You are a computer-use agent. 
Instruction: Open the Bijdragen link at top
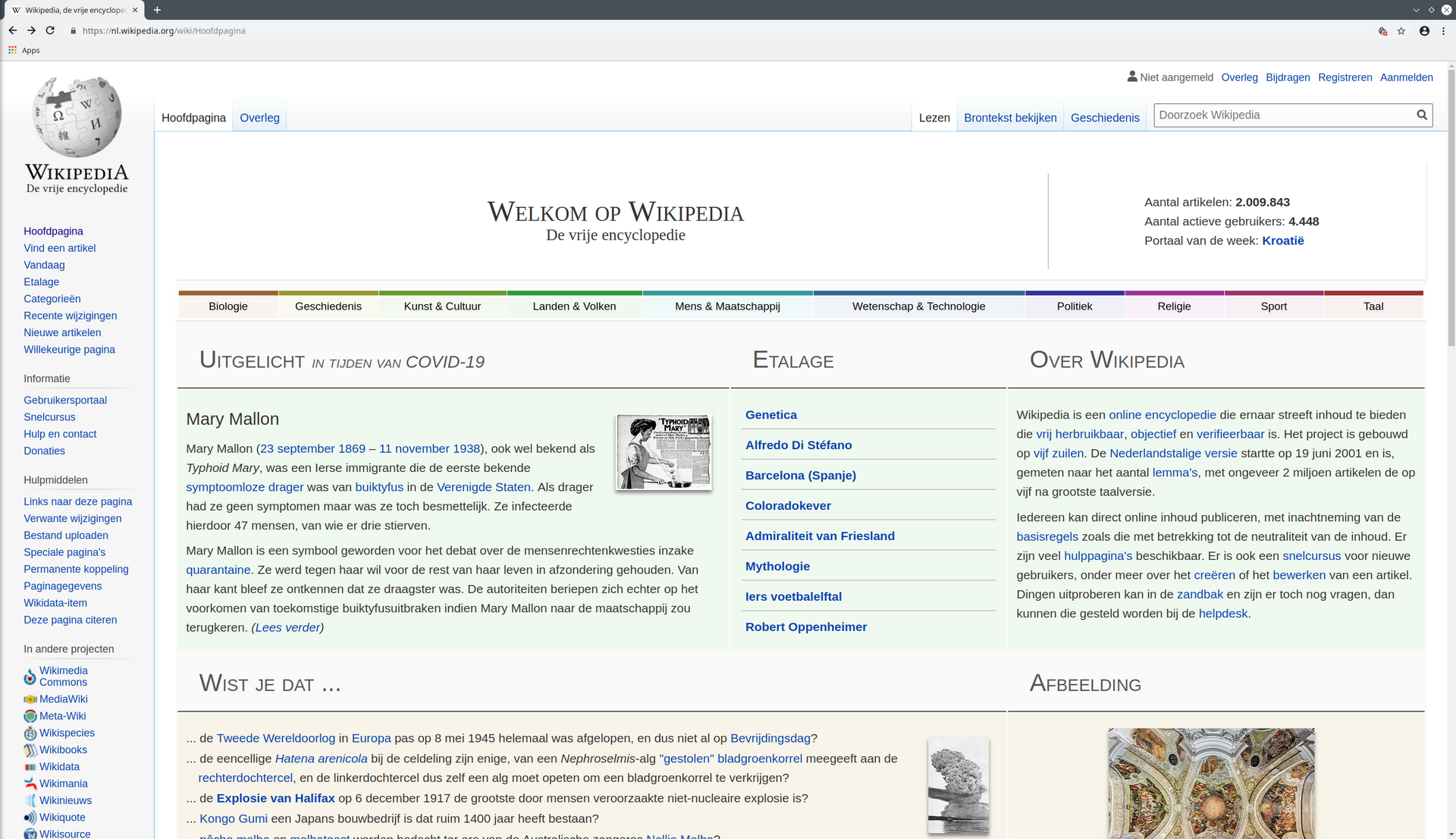[1288, 77]
